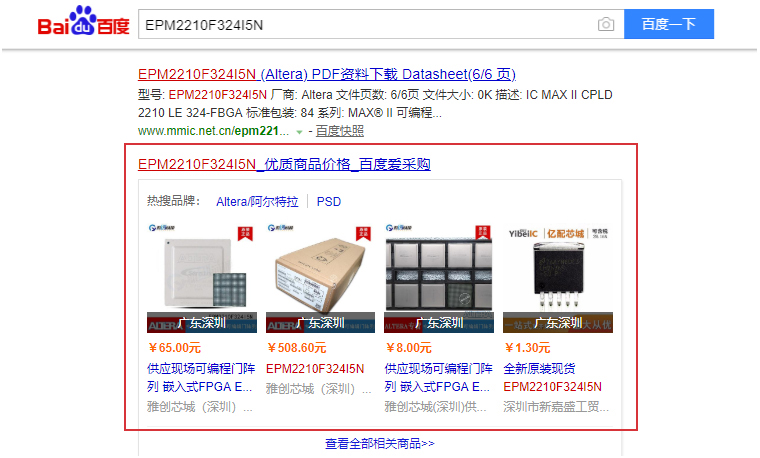Viewport: 760px width, 458px height.
Task: Select the Altera/阿尔特拉 brand filter
Action: point(257,202)
